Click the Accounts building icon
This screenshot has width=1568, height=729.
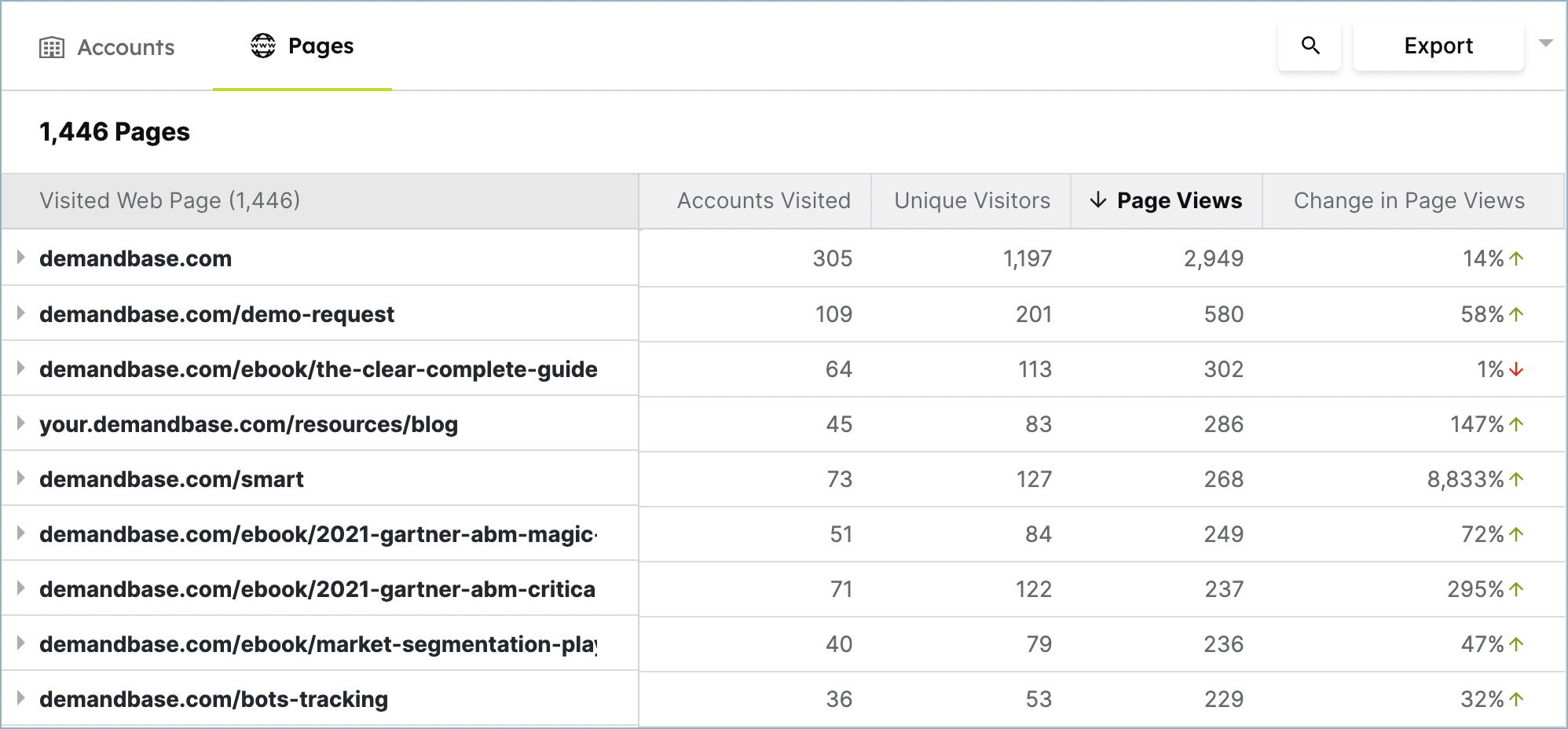pos(52,48)
